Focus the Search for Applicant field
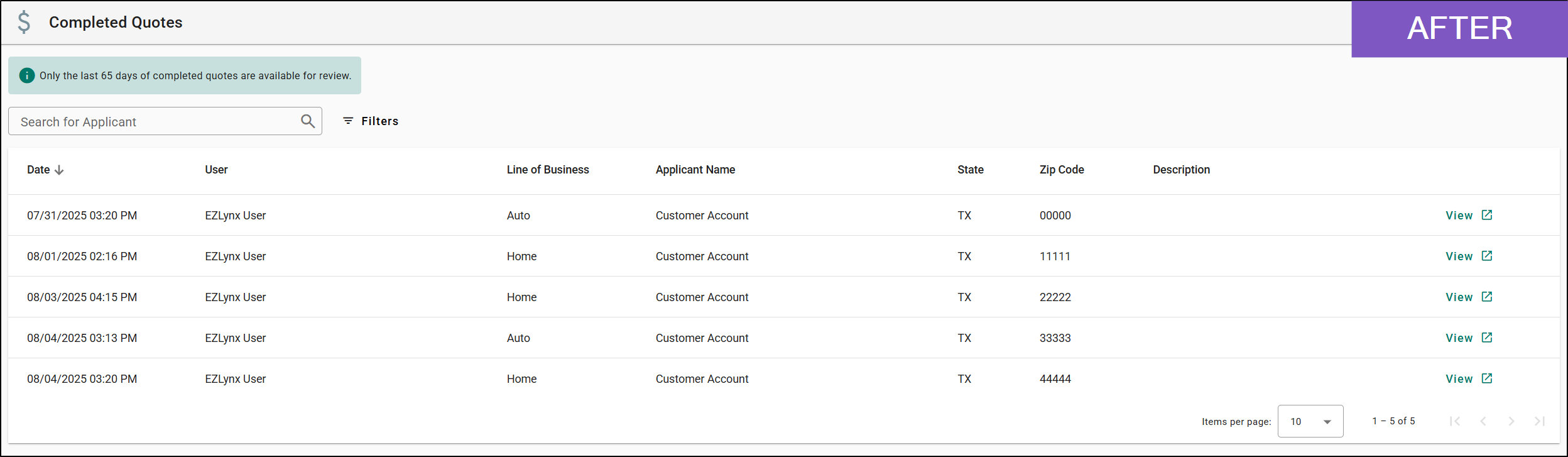Viewport: 1568px width, 457px height. [x=165, y=121]
